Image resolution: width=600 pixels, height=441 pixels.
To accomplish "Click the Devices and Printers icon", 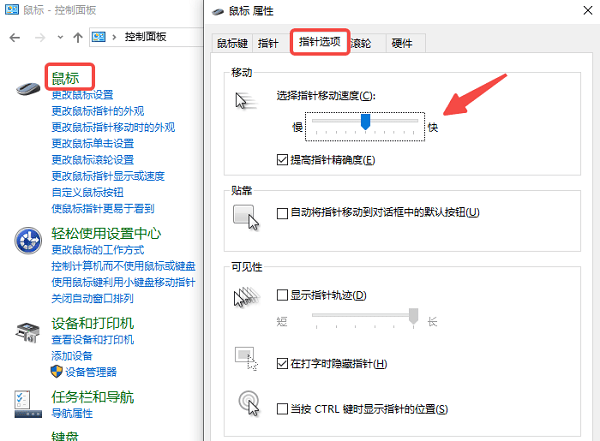I will tap(28, 332).
